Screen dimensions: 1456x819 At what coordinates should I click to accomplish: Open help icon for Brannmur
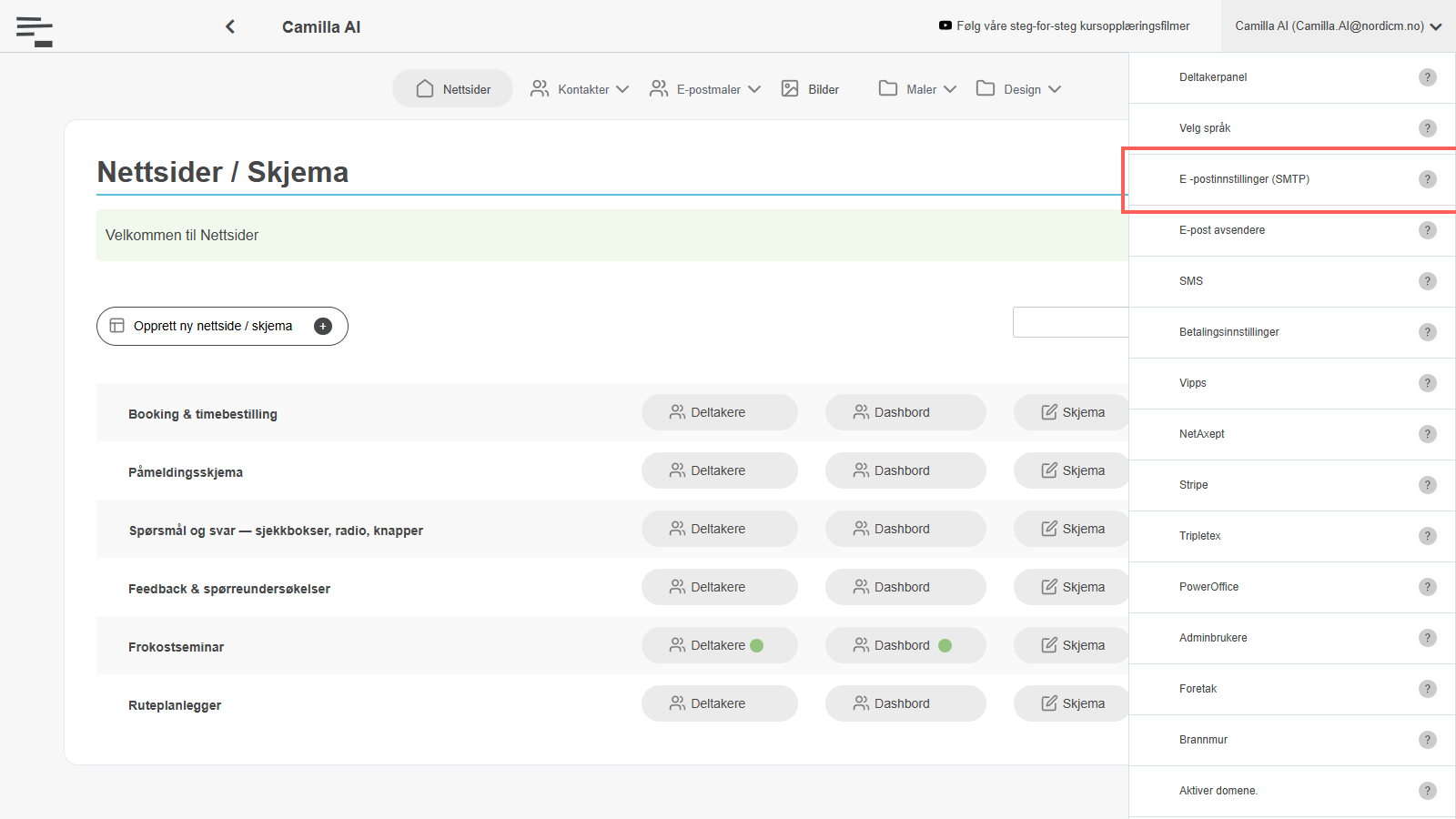coord(1428,740)
